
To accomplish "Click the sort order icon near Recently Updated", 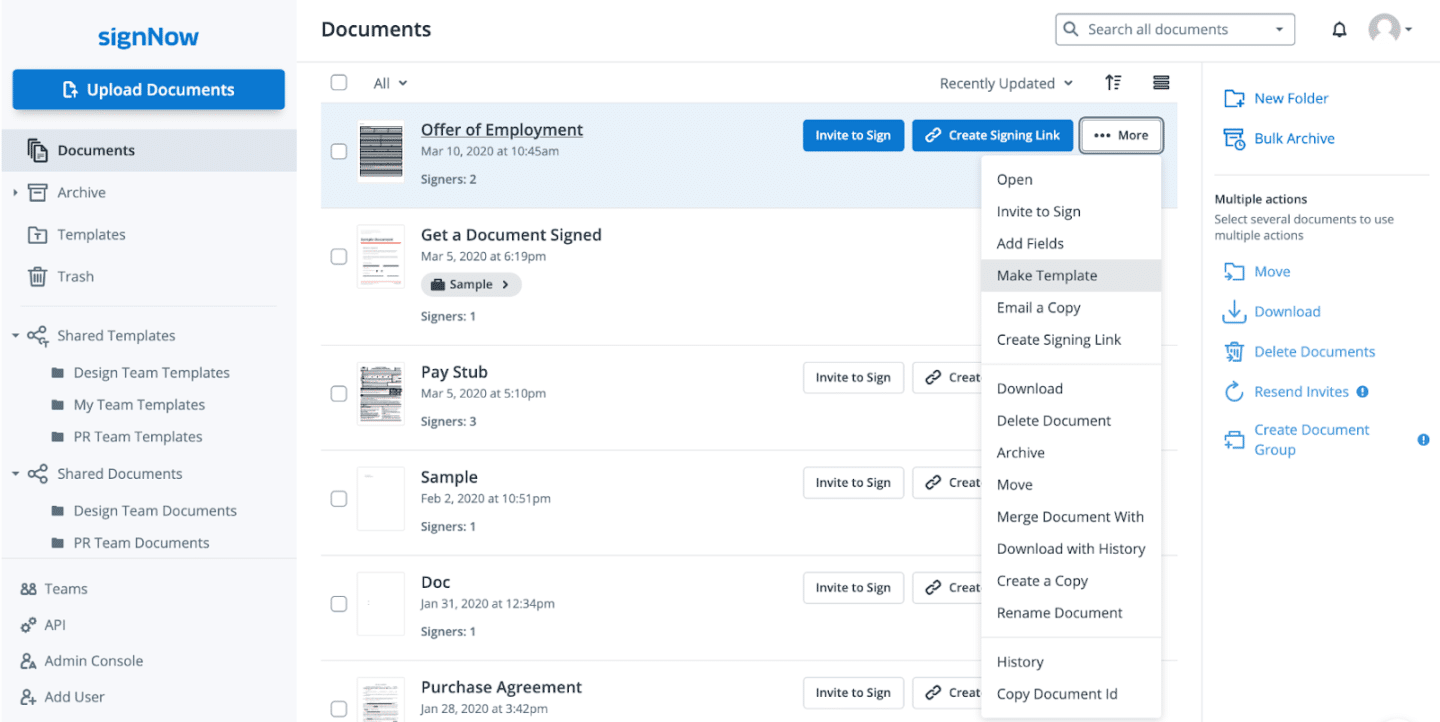I will tap(1113, 83).
